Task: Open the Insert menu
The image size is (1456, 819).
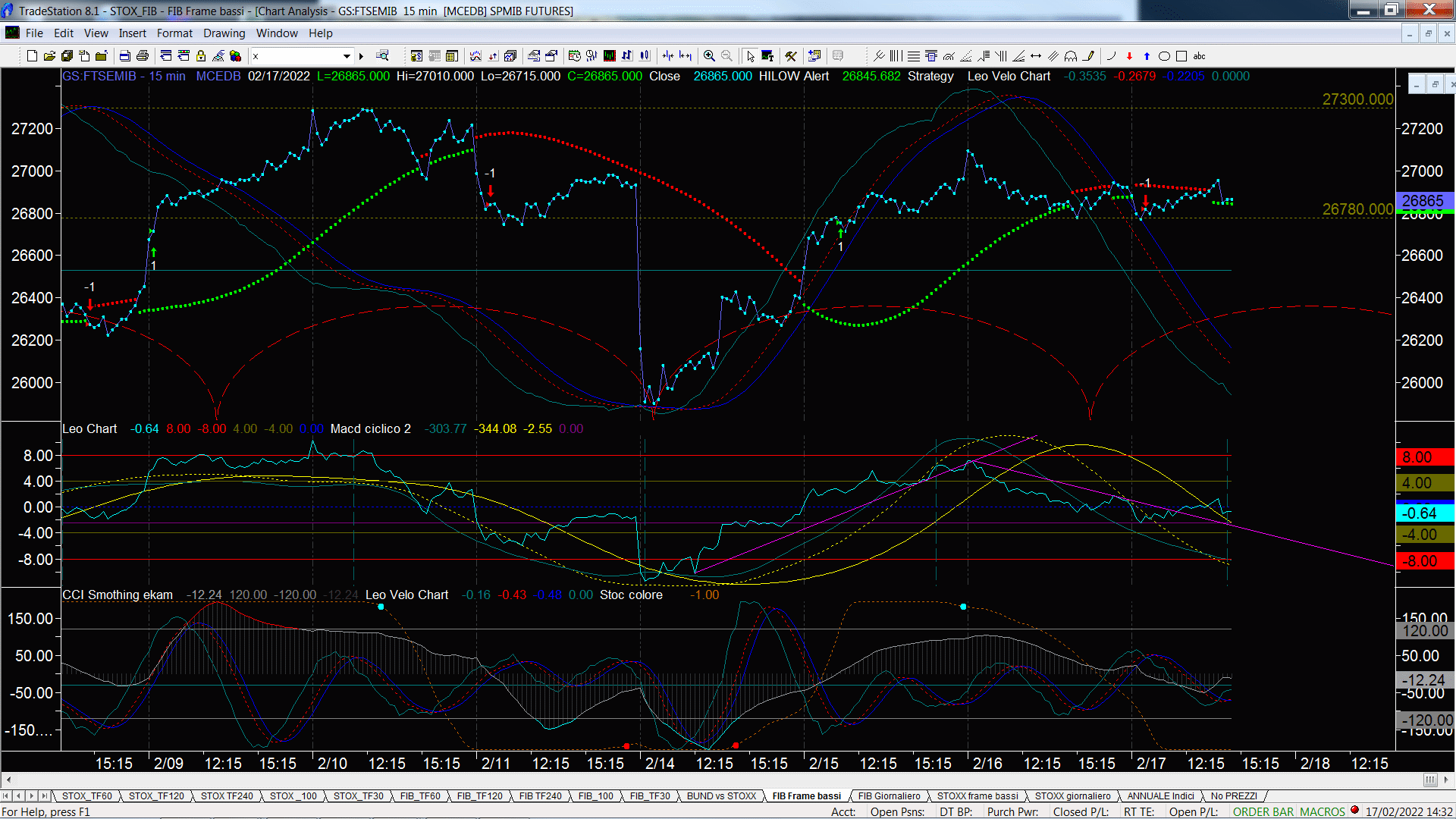Action: coord(132,33)
